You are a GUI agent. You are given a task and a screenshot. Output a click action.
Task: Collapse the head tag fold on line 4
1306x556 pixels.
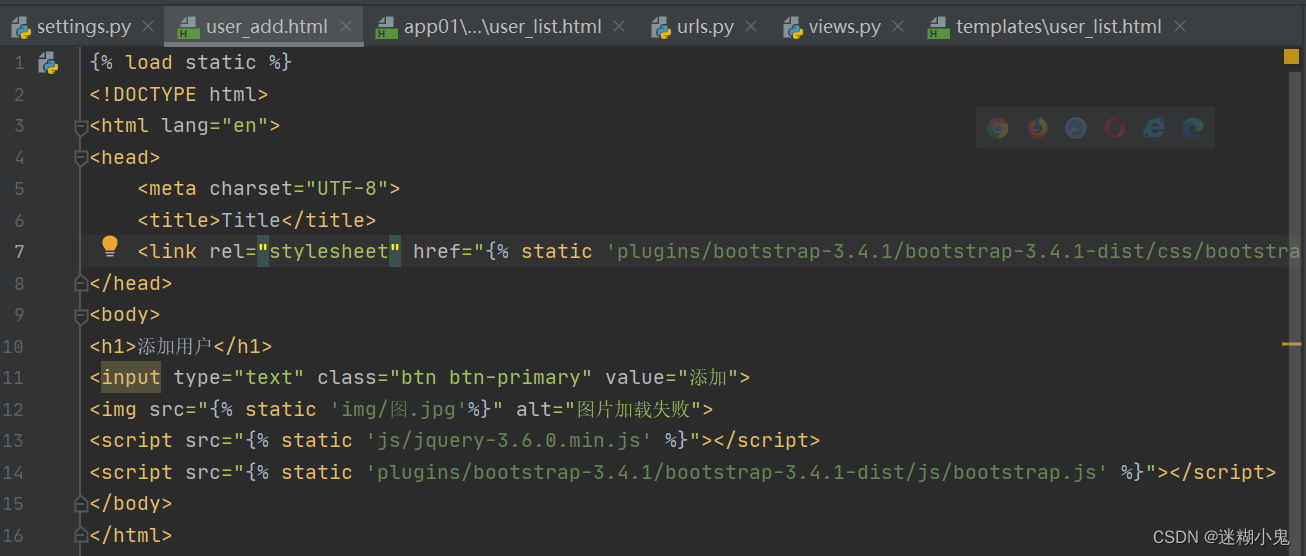pos(81,158)
